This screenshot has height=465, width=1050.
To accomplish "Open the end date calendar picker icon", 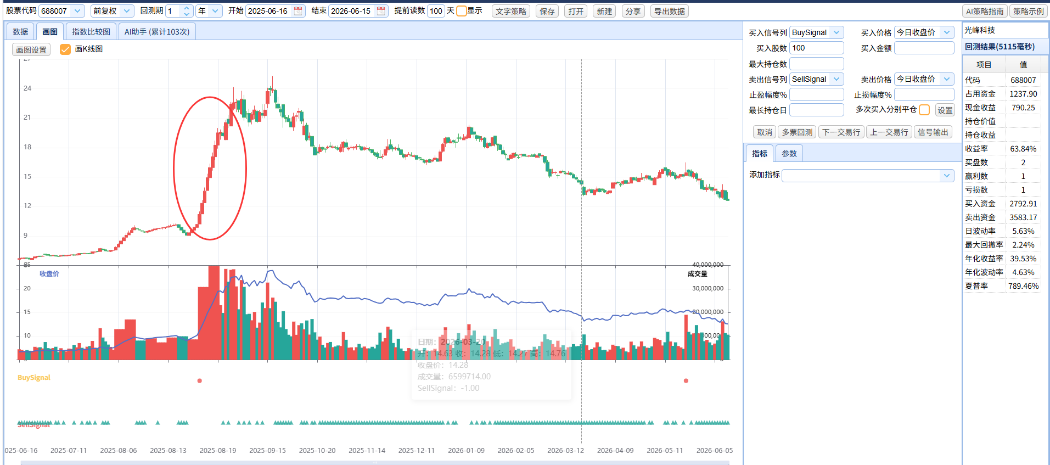I will pos(381,11).
